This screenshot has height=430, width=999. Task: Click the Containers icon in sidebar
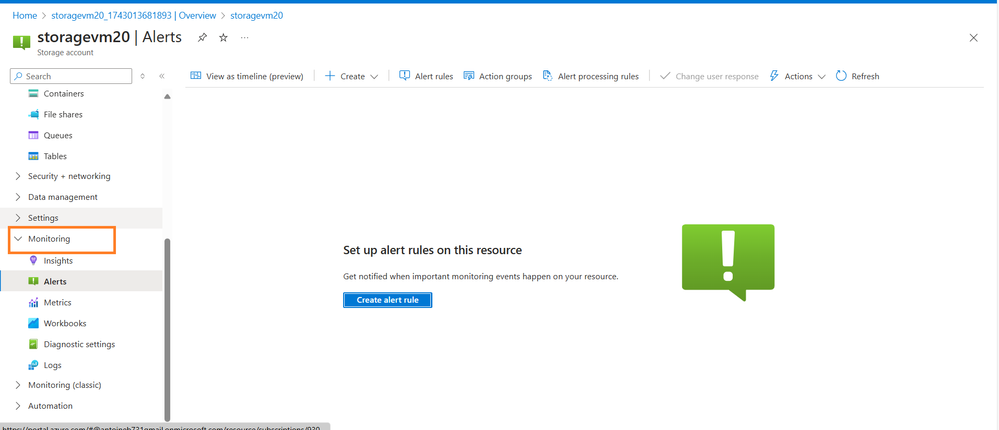click(34, 94)
